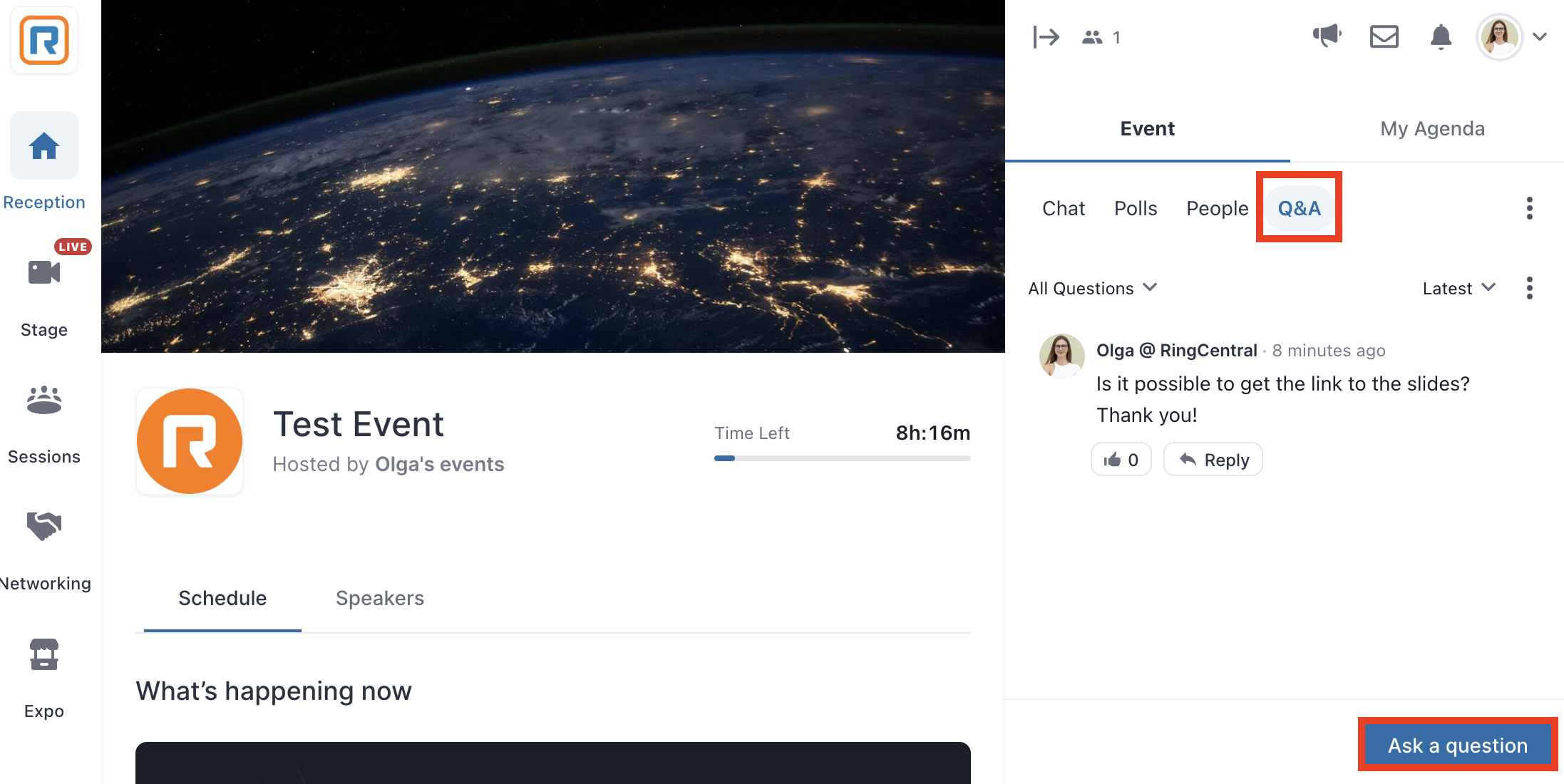Screen dimensions: 1564x784
Task: Click the Time Left progress bar
Action: pyautogui.click(x=843, y=458)
